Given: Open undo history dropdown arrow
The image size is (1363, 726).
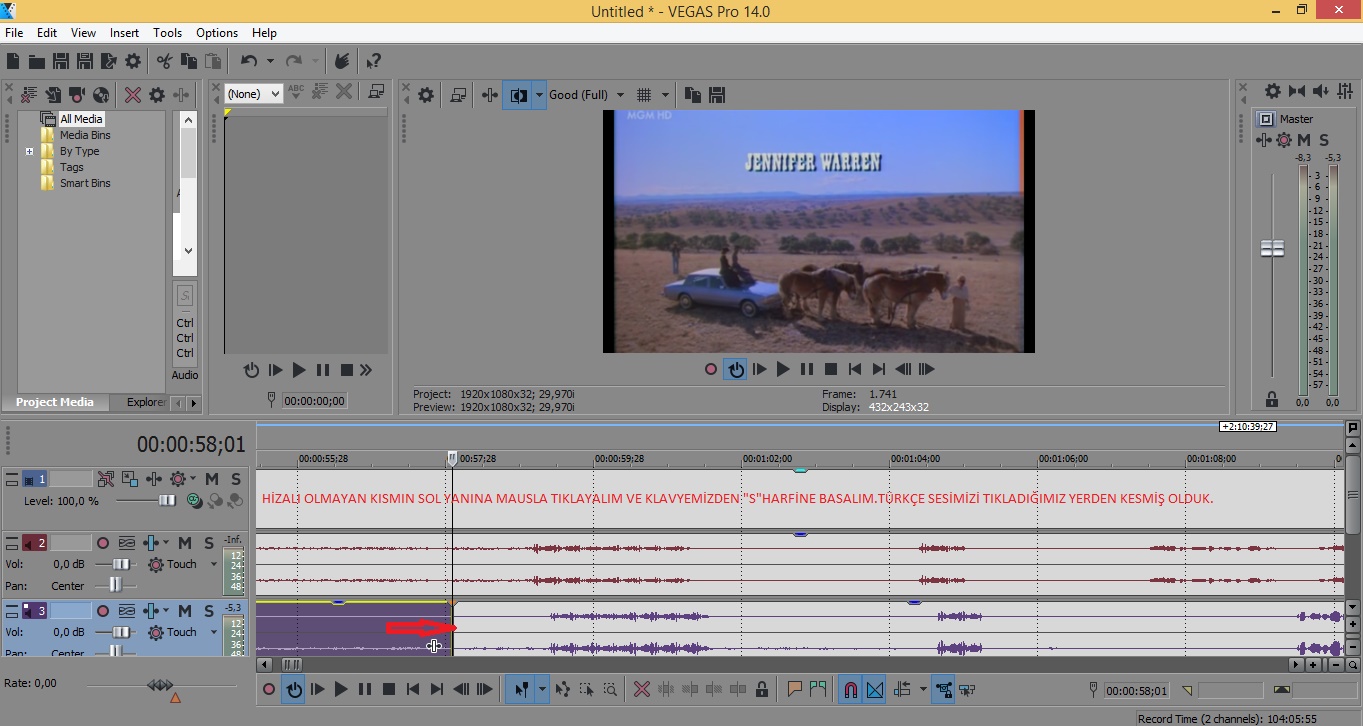Looking at the screenshot, I should coord(270,61).
